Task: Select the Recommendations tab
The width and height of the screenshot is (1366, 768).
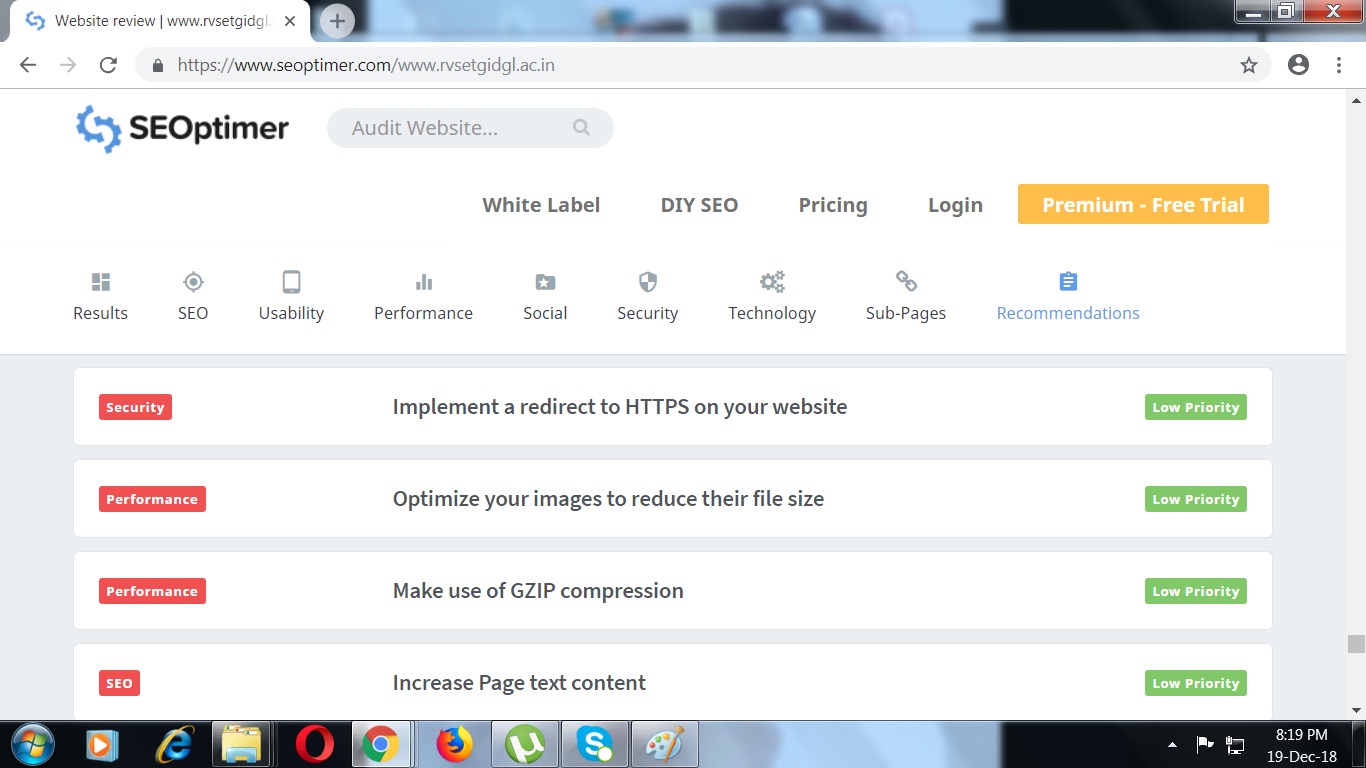Action: 1067,296
